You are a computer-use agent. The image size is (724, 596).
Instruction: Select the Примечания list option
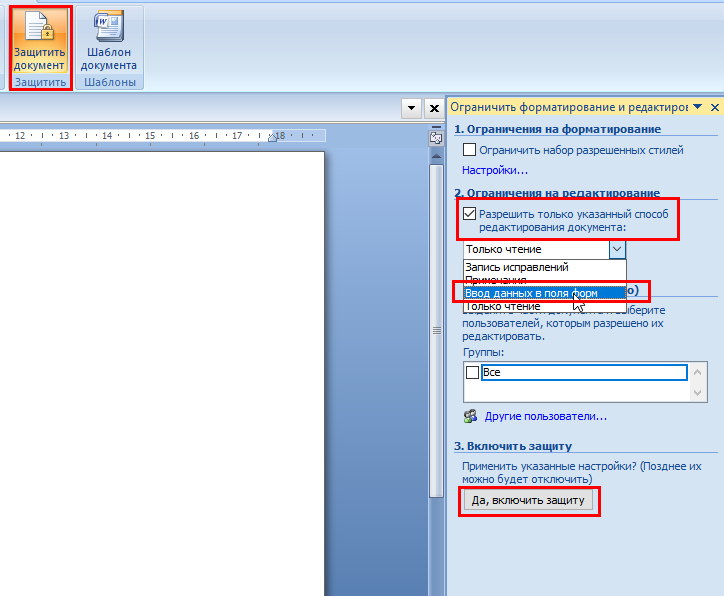point(545,280)
